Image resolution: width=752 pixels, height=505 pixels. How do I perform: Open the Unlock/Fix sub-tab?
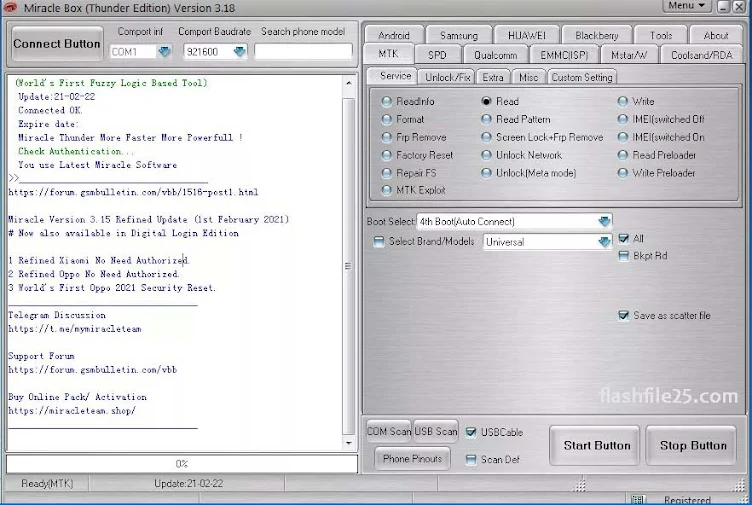tap(447, 77)
